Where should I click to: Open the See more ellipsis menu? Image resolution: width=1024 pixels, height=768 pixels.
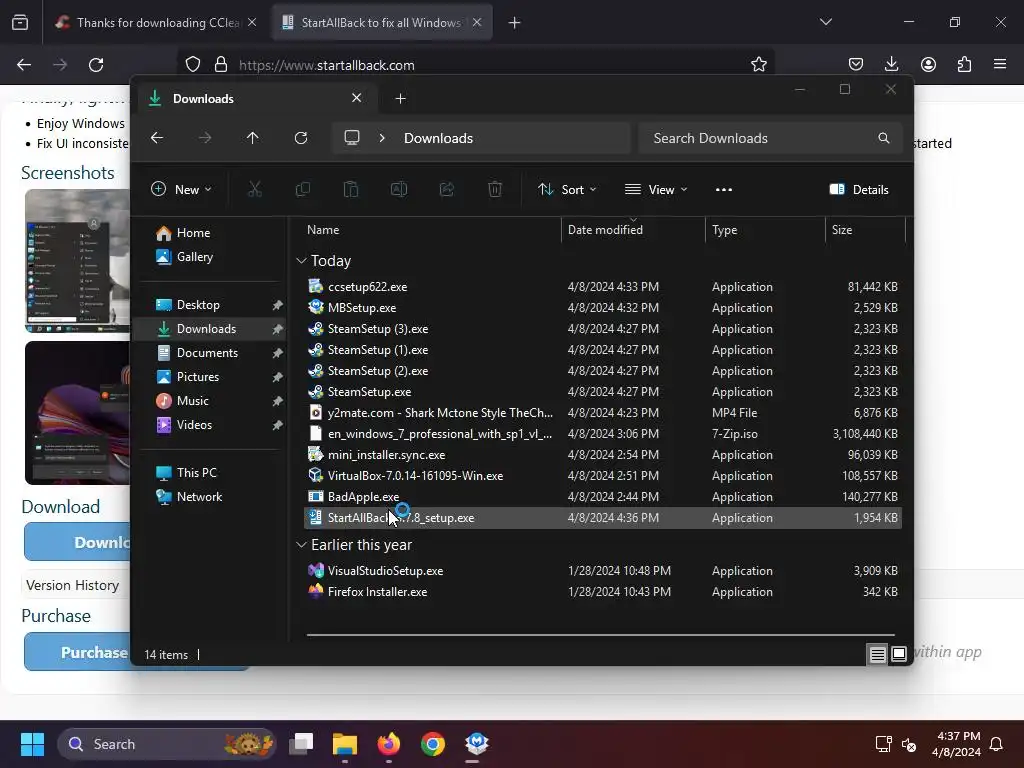click(x=724, y=189)
